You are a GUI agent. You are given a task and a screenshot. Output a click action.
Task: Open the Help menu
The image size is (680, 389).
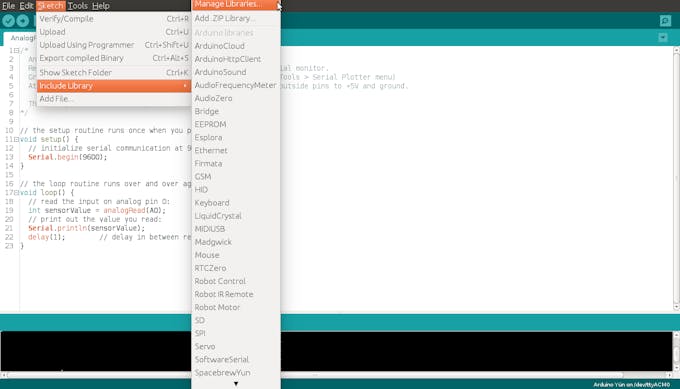click(x=101, y=6)
